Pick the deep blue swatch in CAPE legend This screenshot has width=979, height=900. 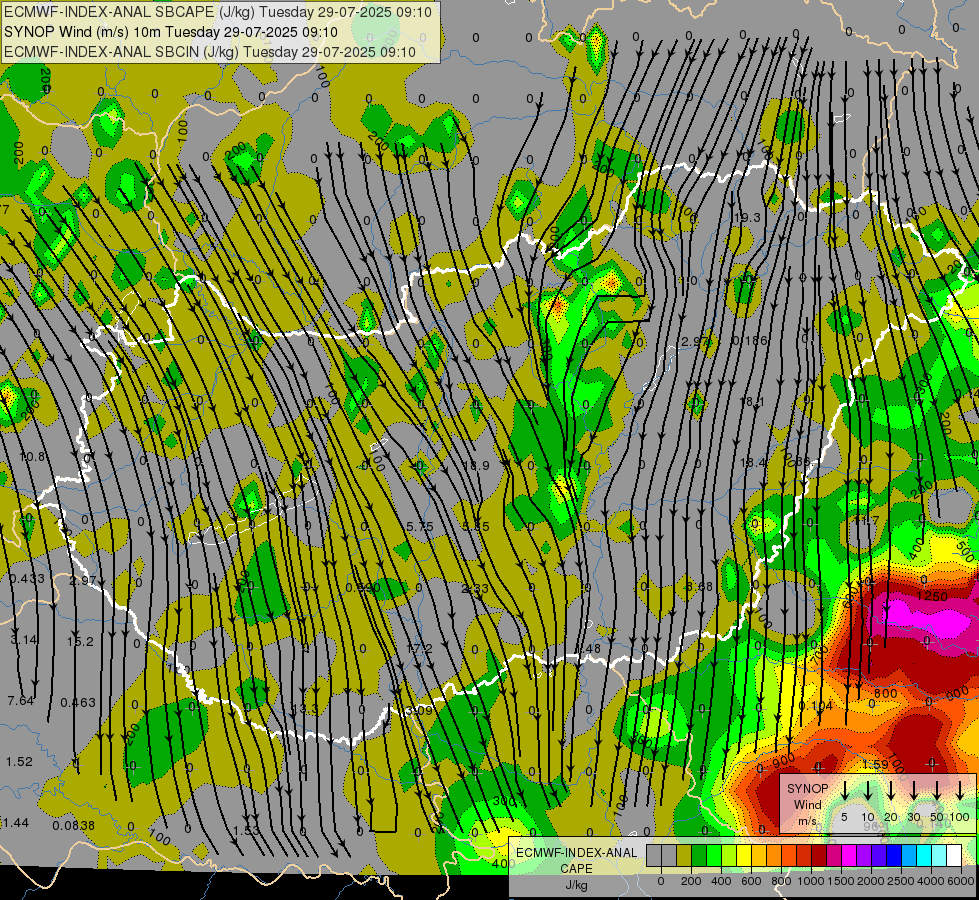(x=894, y=856)
